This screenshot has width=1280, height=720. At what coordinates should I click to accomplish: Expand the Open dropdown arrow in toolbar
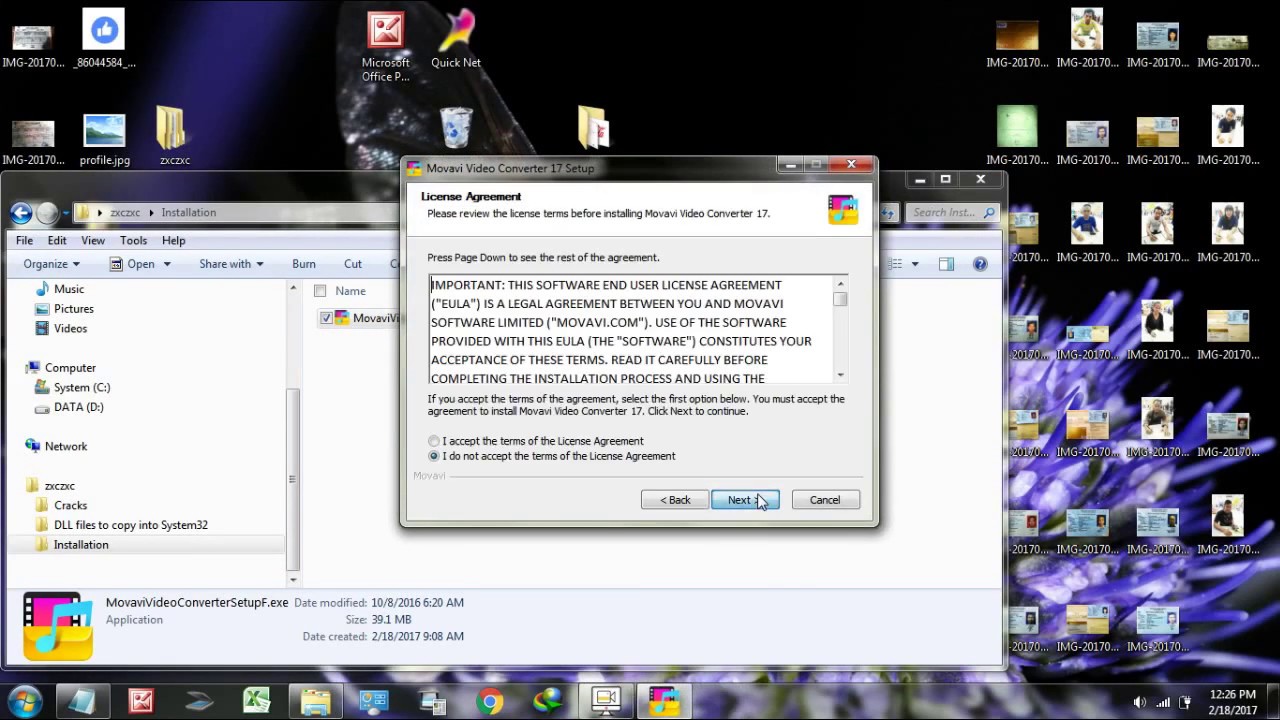(167, 264)
